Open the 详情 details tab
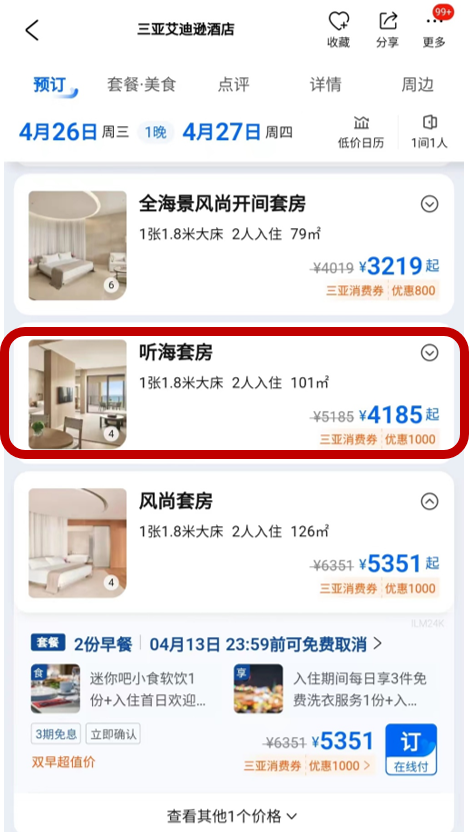The height and width of the screenshot is (832, 469). coord(326,84)
